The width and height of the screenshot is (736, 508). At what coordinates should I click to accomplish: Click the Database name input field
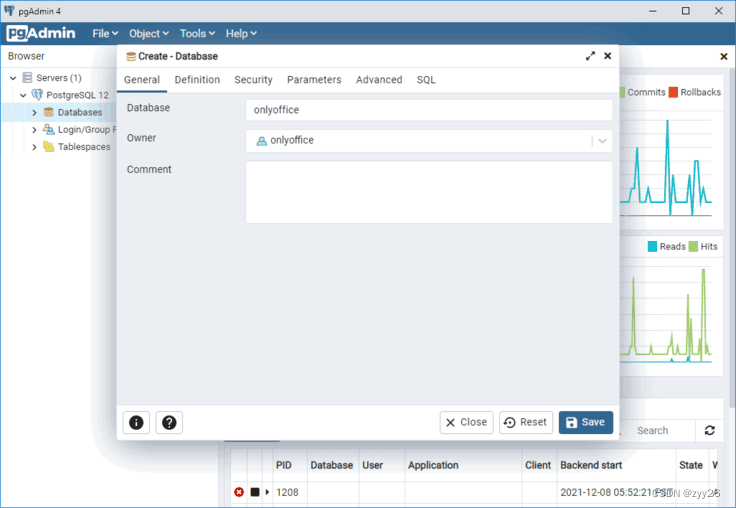click(x=429, y=110)
